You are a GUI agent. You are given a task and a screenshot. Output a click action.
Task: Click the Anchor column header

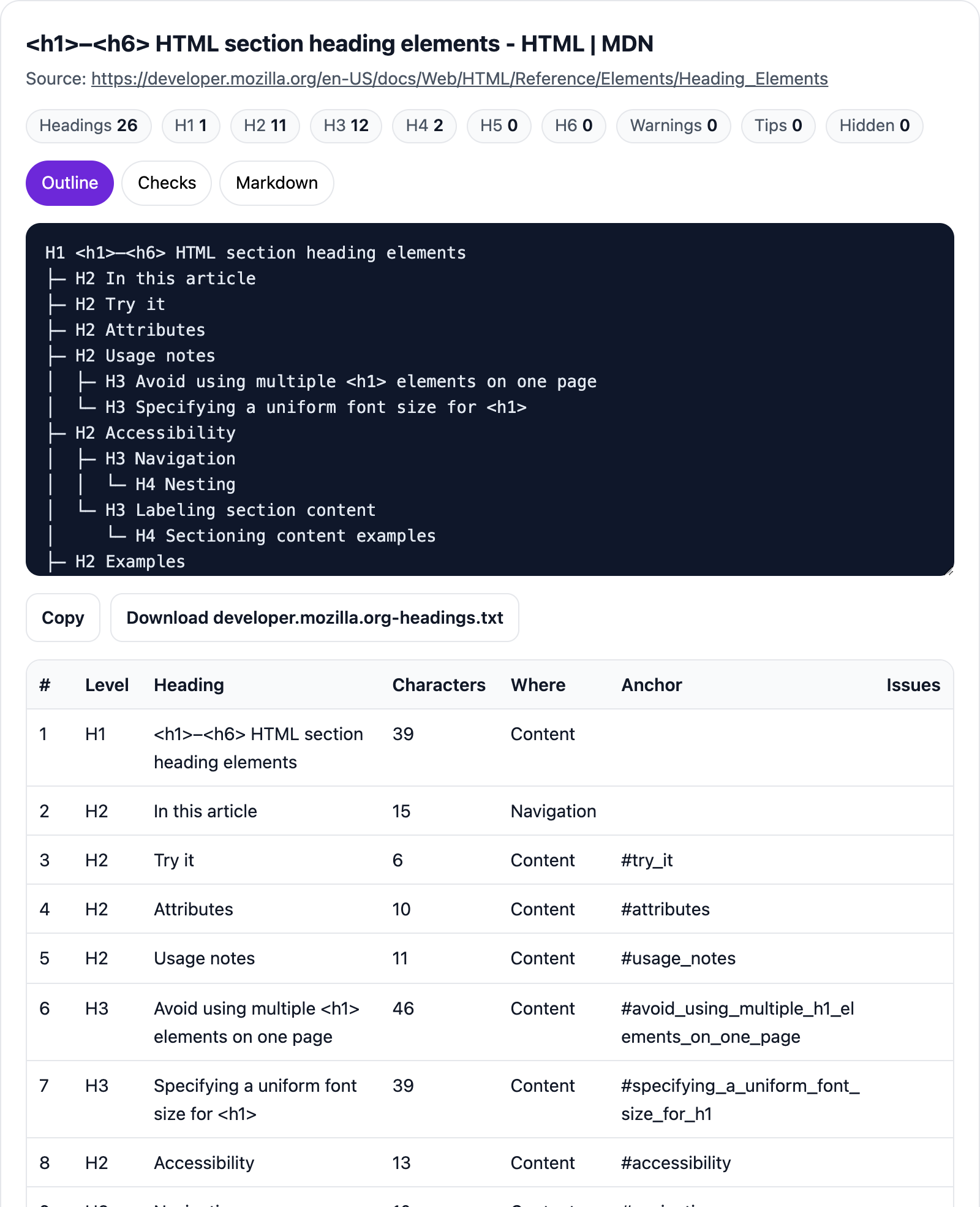[652, 685]
